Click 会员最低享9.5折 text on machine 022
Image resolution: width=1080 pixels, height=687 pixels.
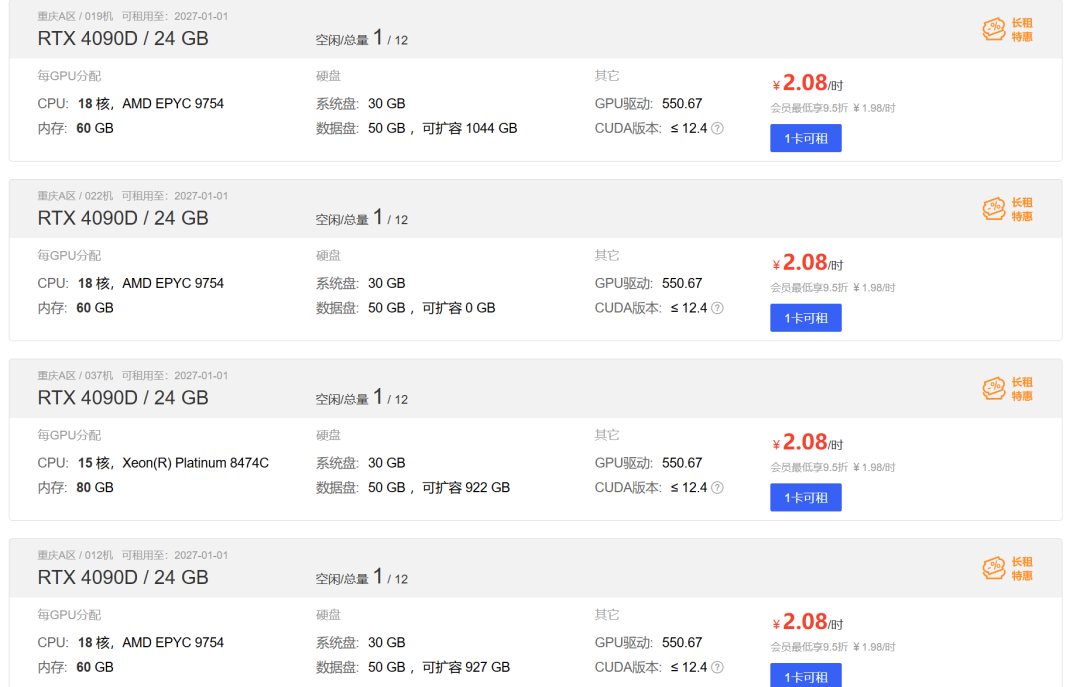pyautogui.click(x=809, y=288)
